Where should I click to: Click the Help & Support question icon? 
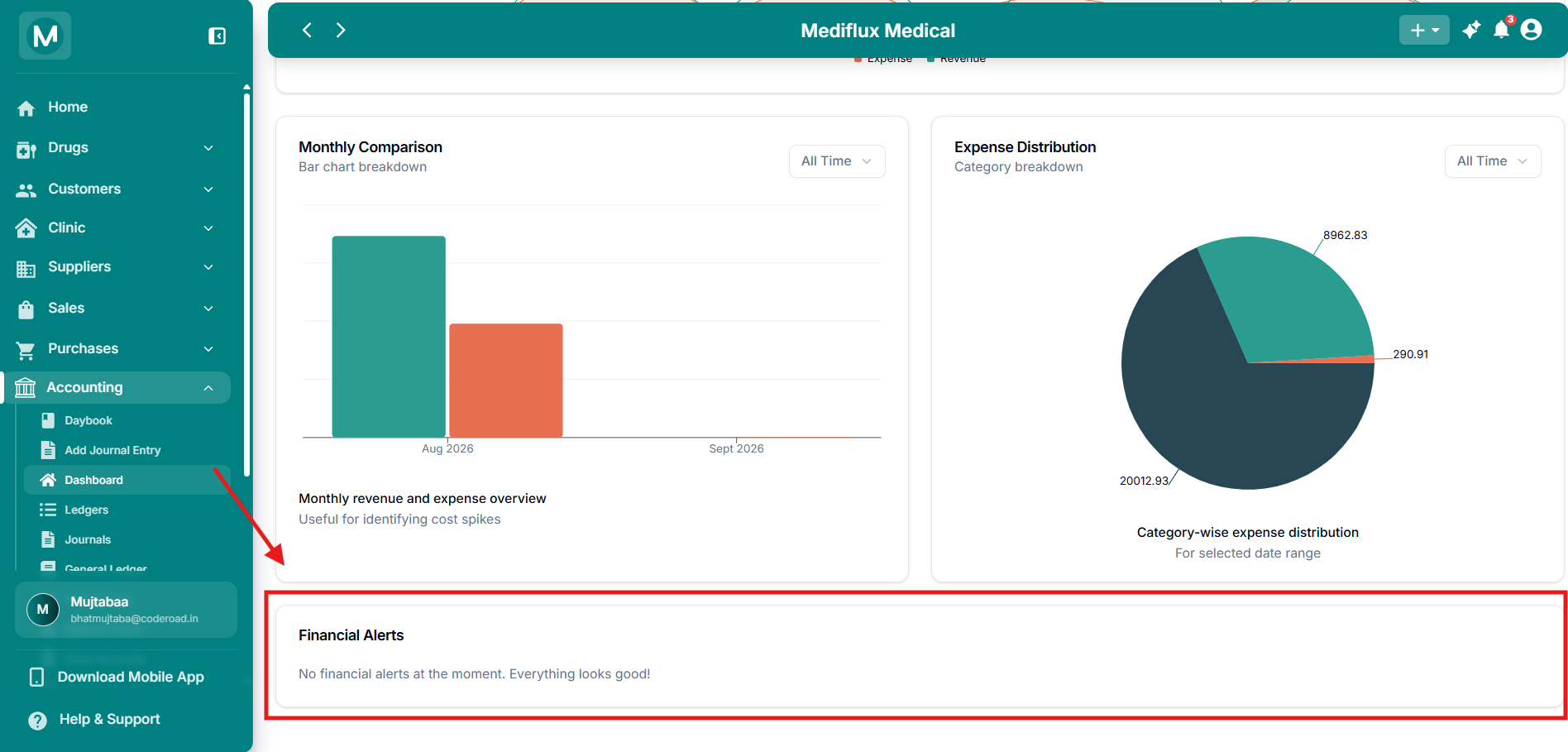pyautogui.click(x=37, y=721)
